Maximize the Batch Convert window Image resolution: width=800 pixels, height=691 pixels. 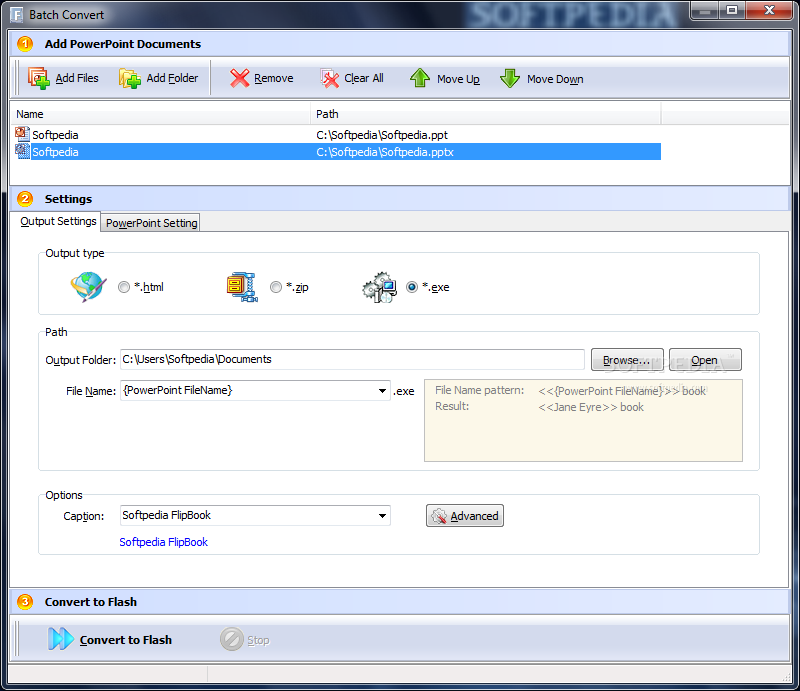(x=732, y=11)
